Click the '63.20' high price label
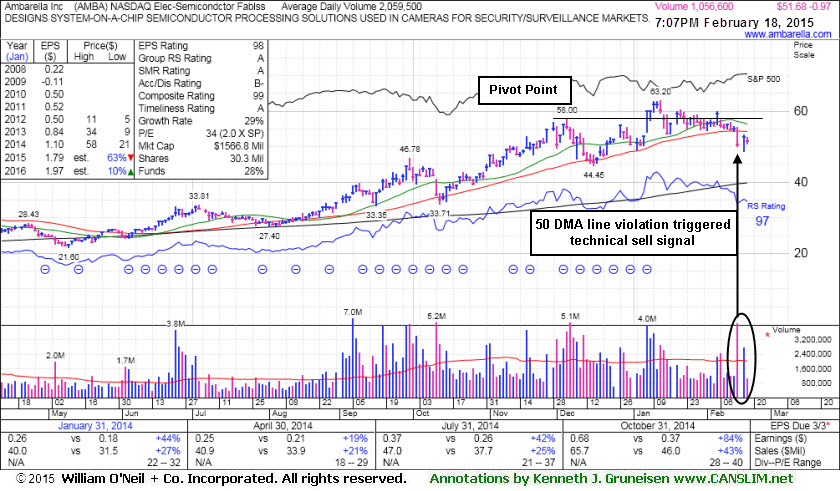This screenshot has height=491, width=840. pos(660,92)
